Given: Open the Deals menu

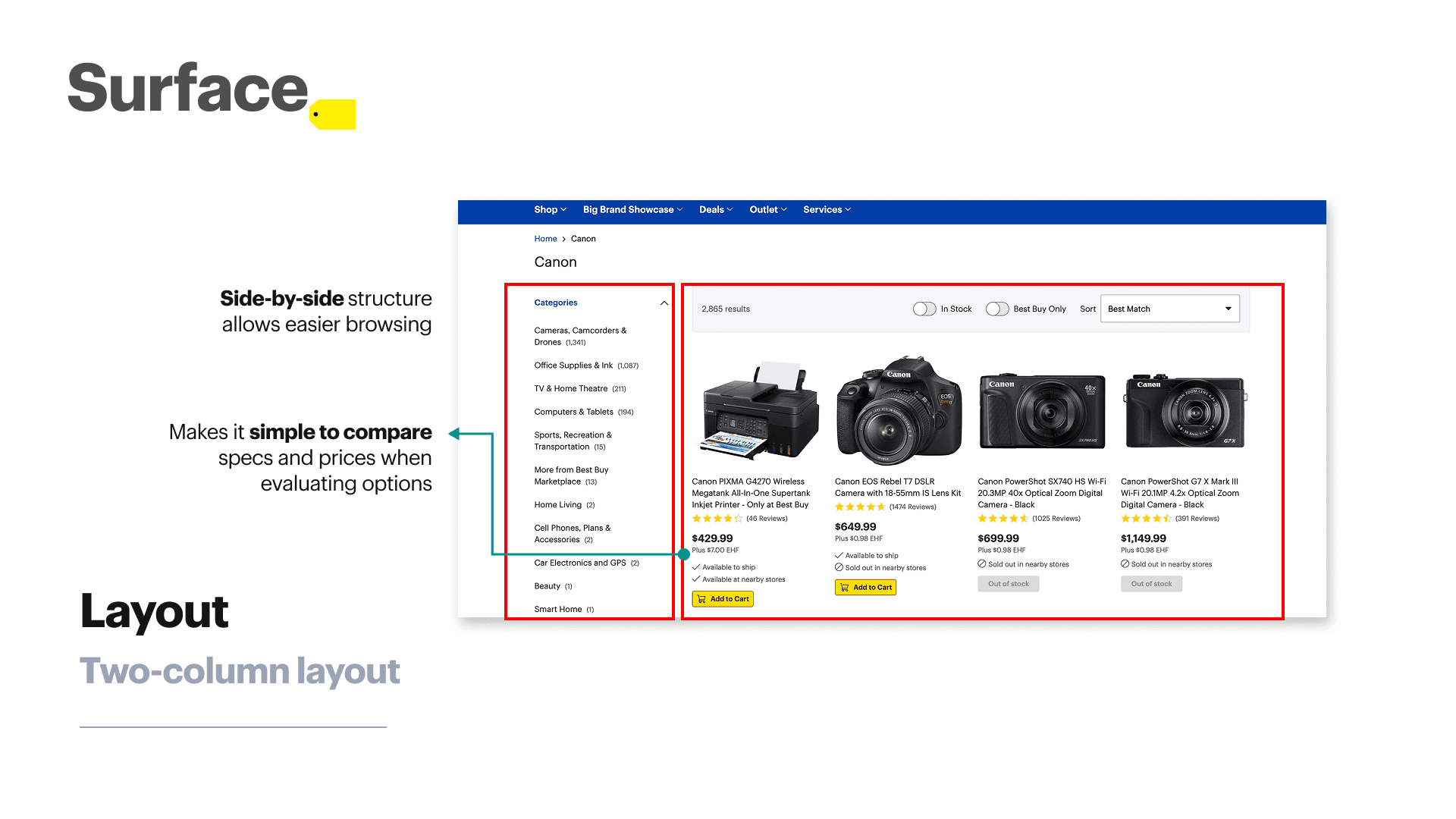Looking at the screenshot, I should [715, 210].
